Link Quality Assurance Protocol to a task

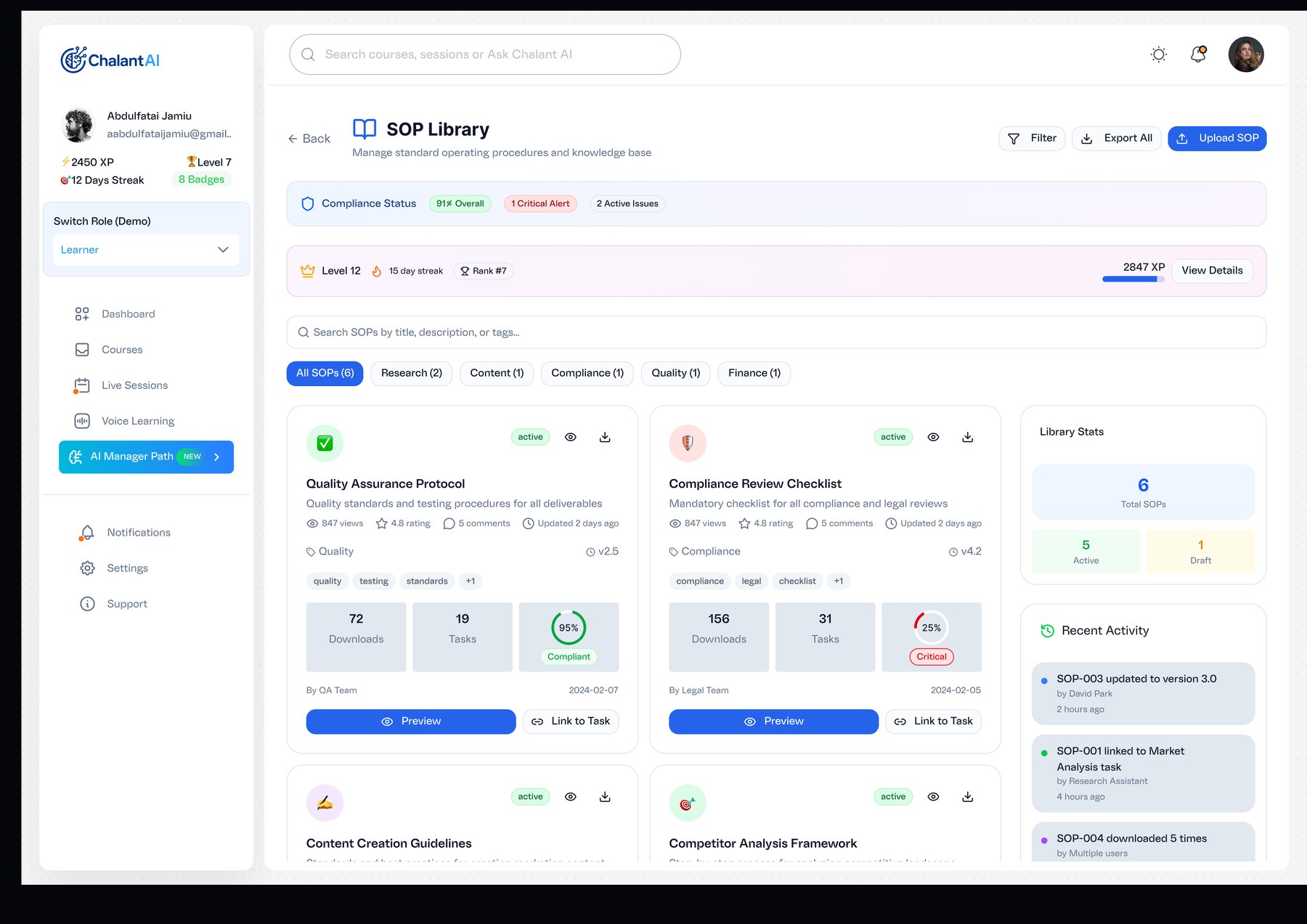pyautogui.click(x=571, y=721)
